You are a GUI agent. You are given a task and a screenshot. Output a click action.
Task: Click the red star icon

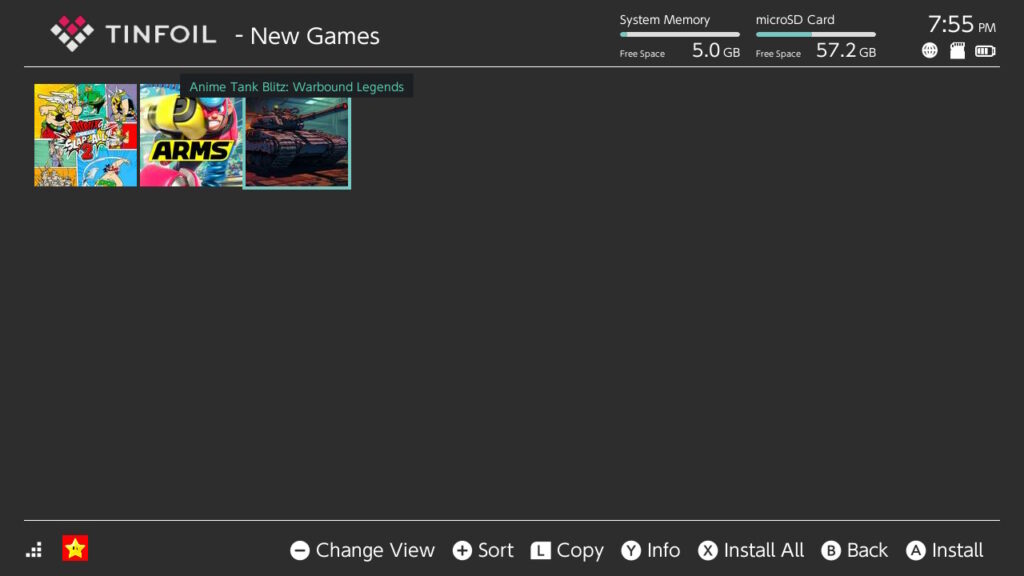75,548
